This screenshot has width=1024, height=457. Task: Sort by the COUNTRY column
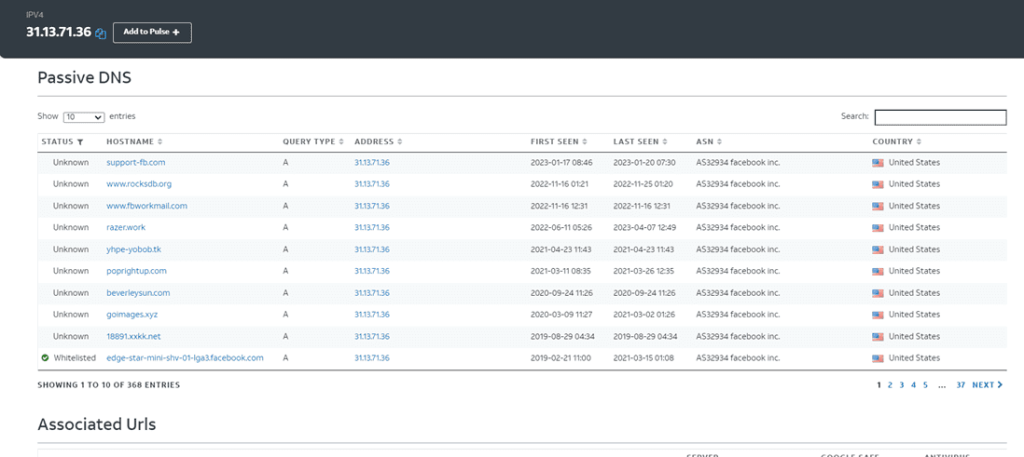click(x=897, y=142)
